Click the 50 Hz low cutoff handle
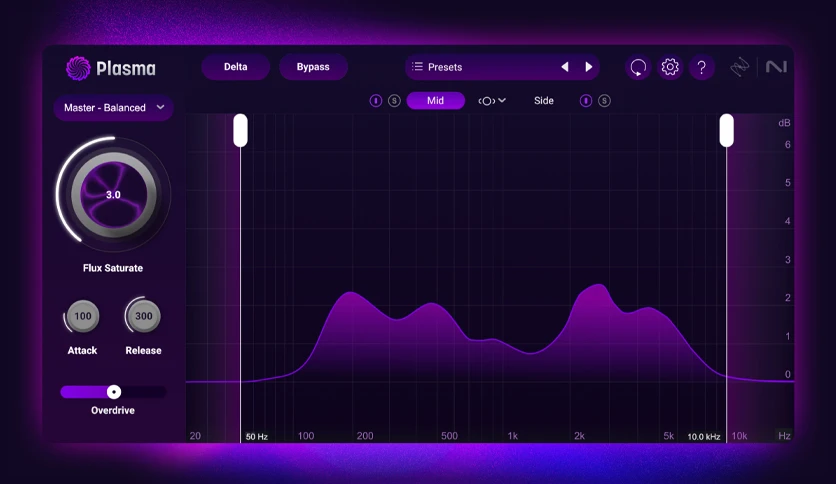836x484 pixels. [240, 130]
